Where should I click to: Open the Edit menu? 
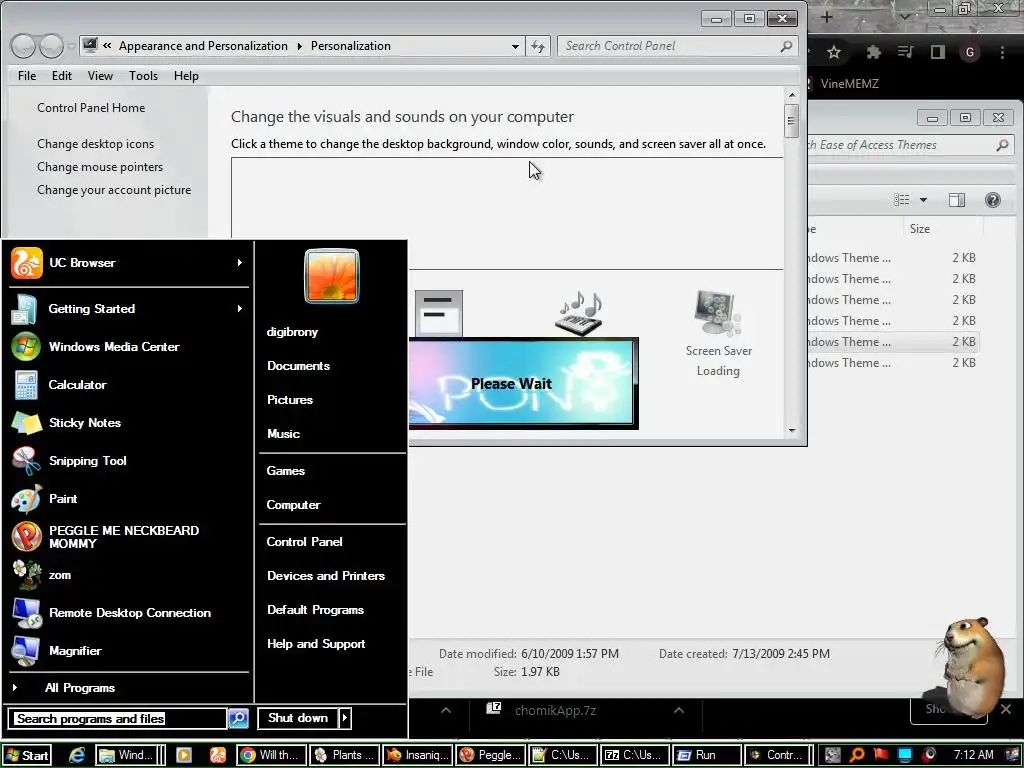coord(61,76)
